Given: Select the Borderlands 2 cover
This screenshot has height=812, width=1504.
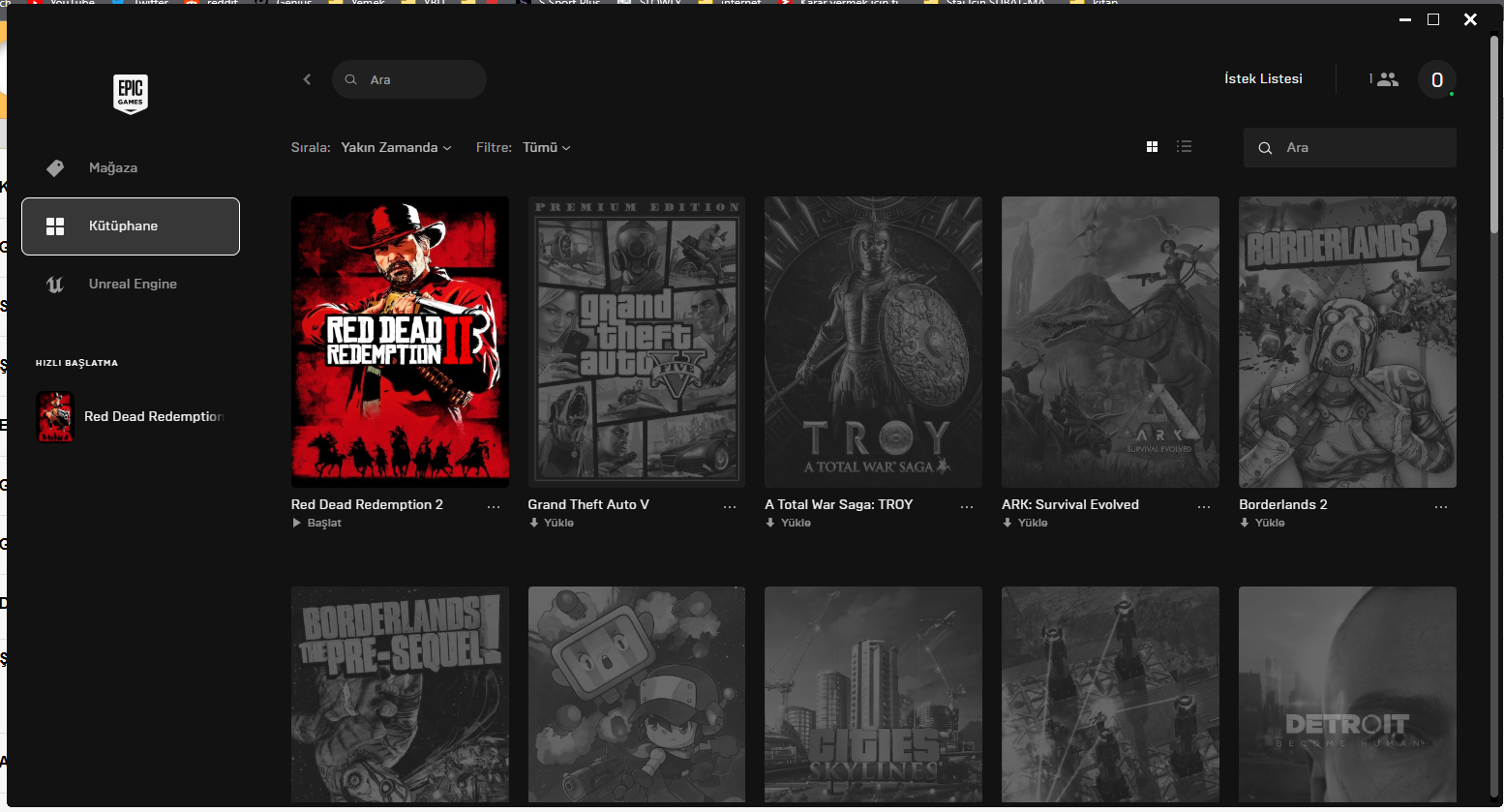Looking at the screenshot, I should [1347, 342].
